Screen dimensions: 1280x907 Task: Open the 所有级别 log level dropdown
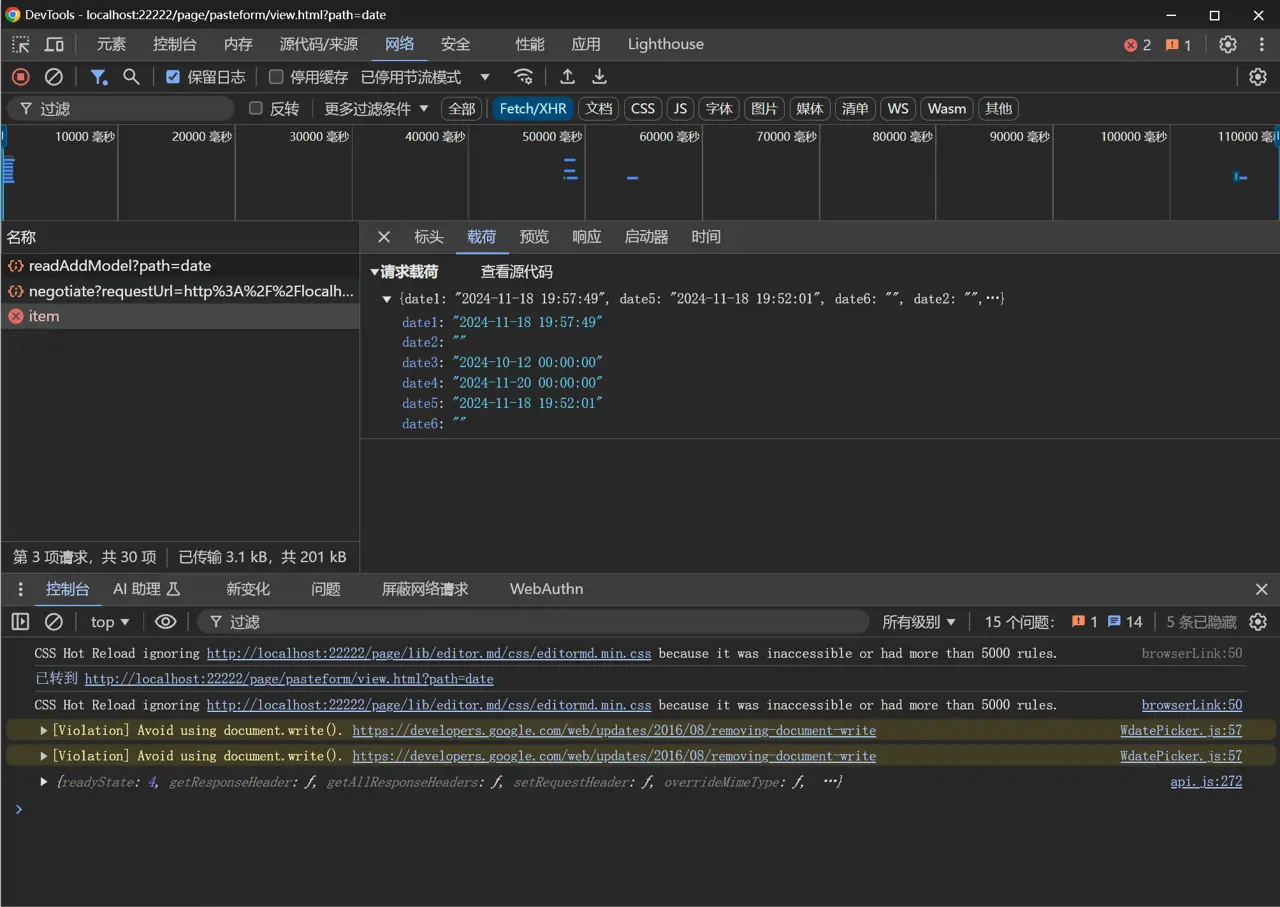919,622
